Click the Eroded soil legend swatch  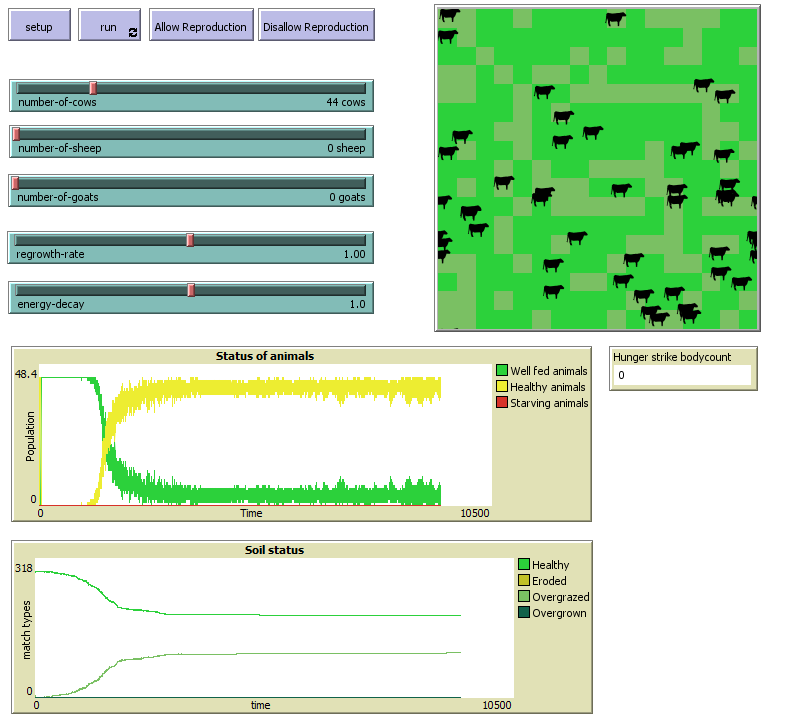click(x=524, y=581)
